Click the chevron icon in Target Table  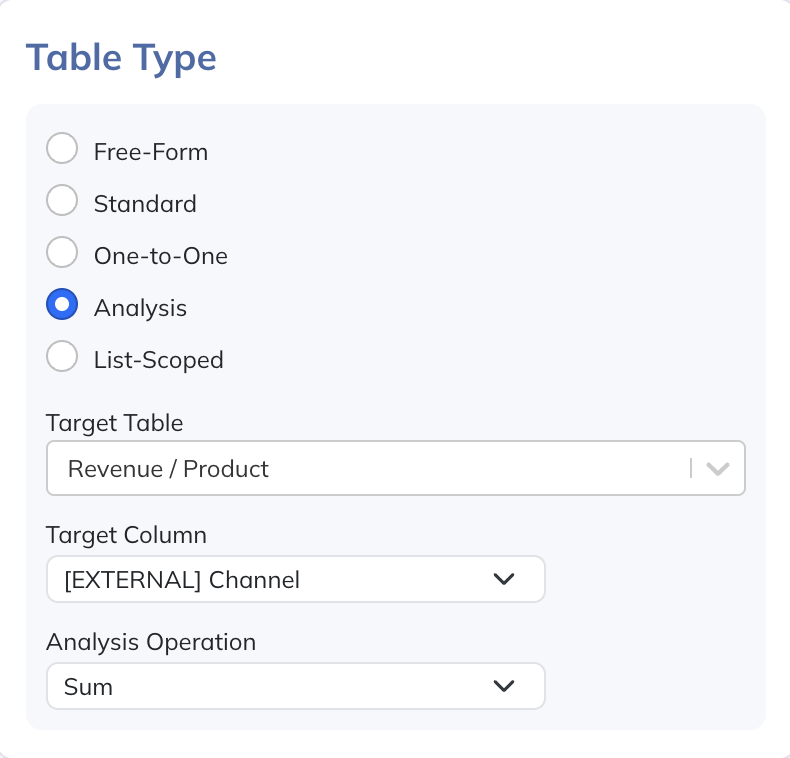point(717,468)
